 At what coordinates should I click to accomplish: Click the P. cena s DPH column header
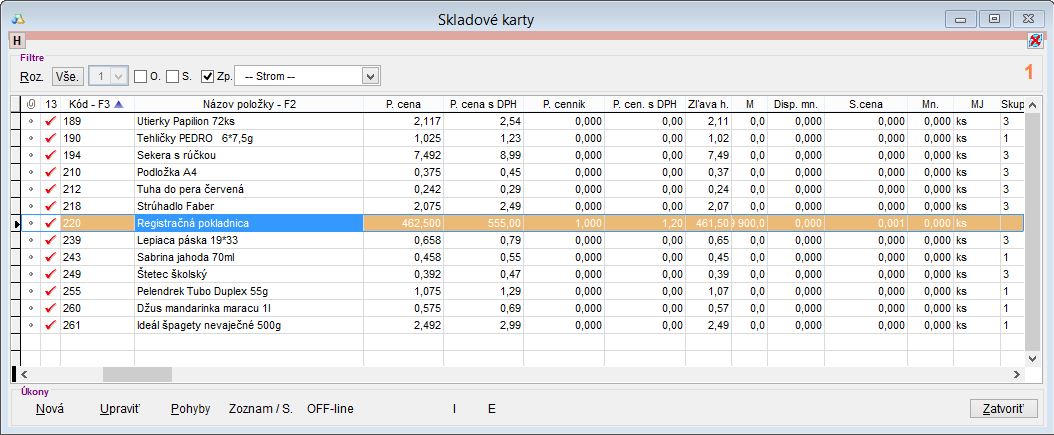[x=483, y=104]
